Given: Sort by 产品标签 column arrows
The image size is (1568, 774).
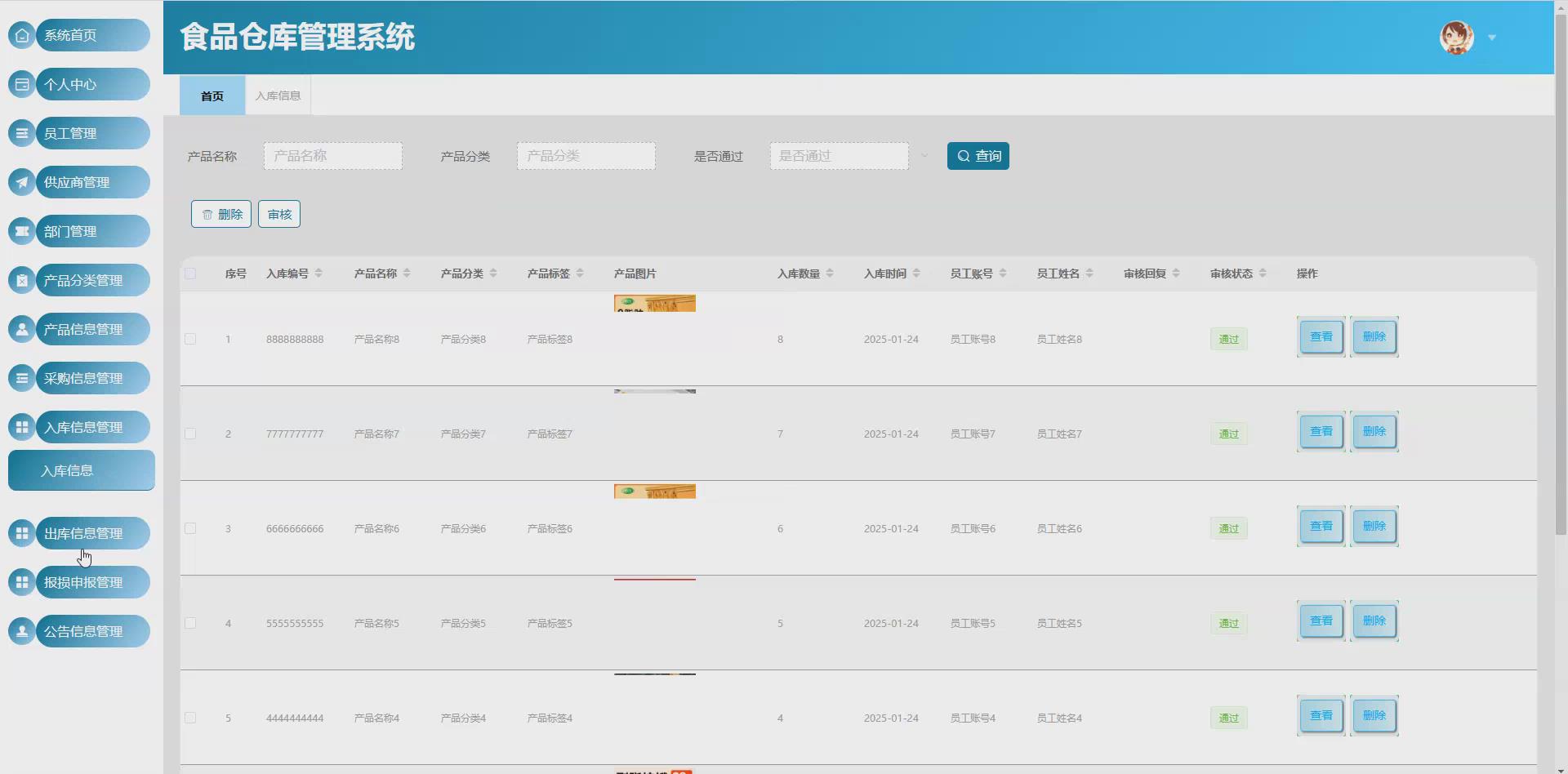Looking at the screenshot, I should tap(580, 274).
